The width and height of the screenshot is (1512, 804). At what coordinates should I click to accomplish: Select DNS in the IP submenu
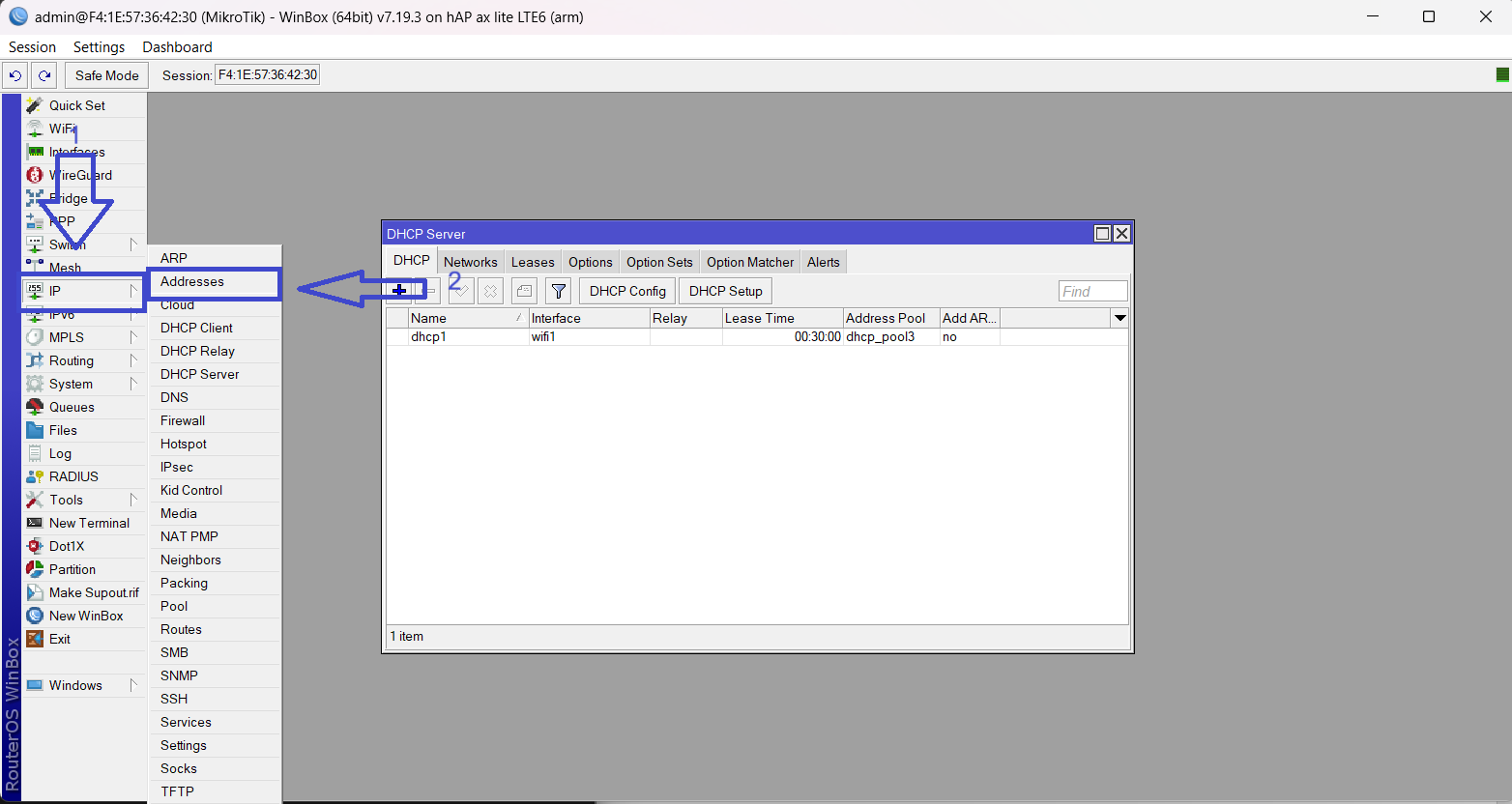click(215, 397)
